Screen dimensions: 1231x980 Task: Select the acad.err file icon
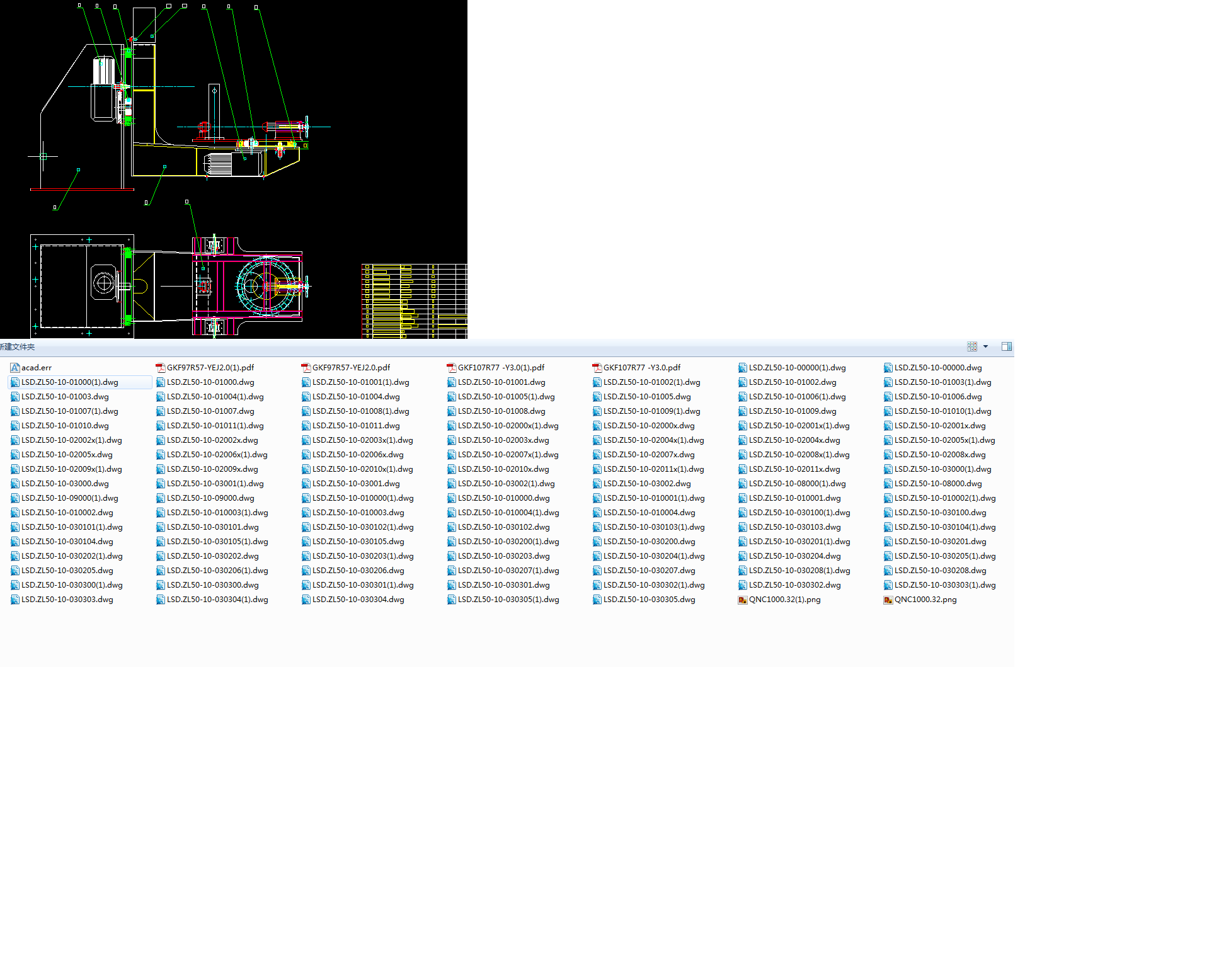(x=14, y=368)
